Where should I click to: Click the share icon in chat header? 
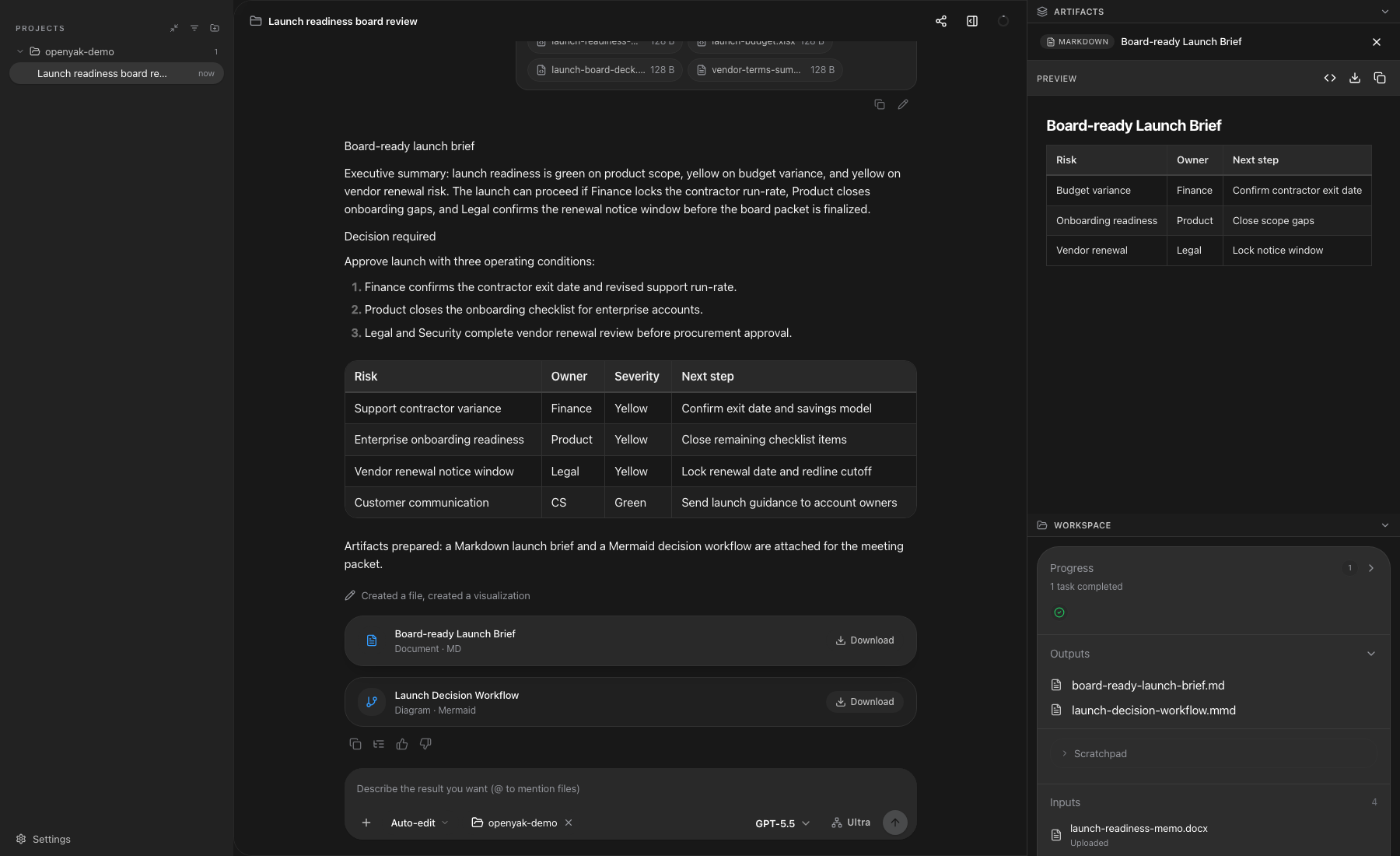click(941, 21)
